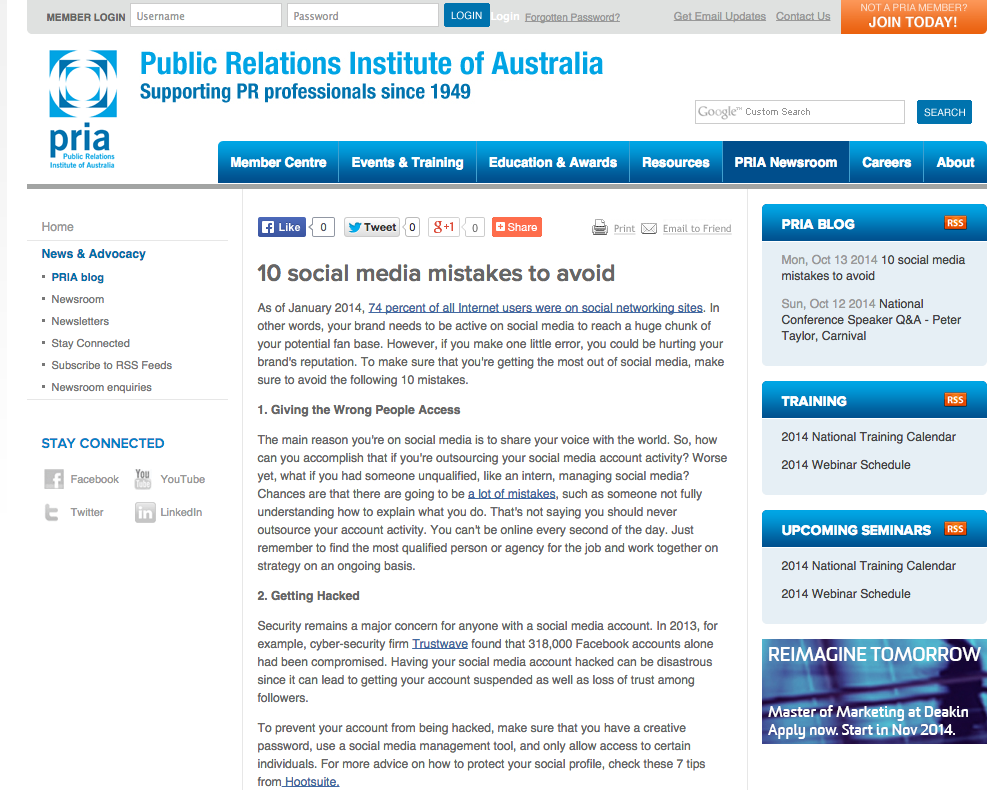The height and width of the screenshot is (790, 990).
Task: Click the LOGIN button
Action: pos(467,15)
